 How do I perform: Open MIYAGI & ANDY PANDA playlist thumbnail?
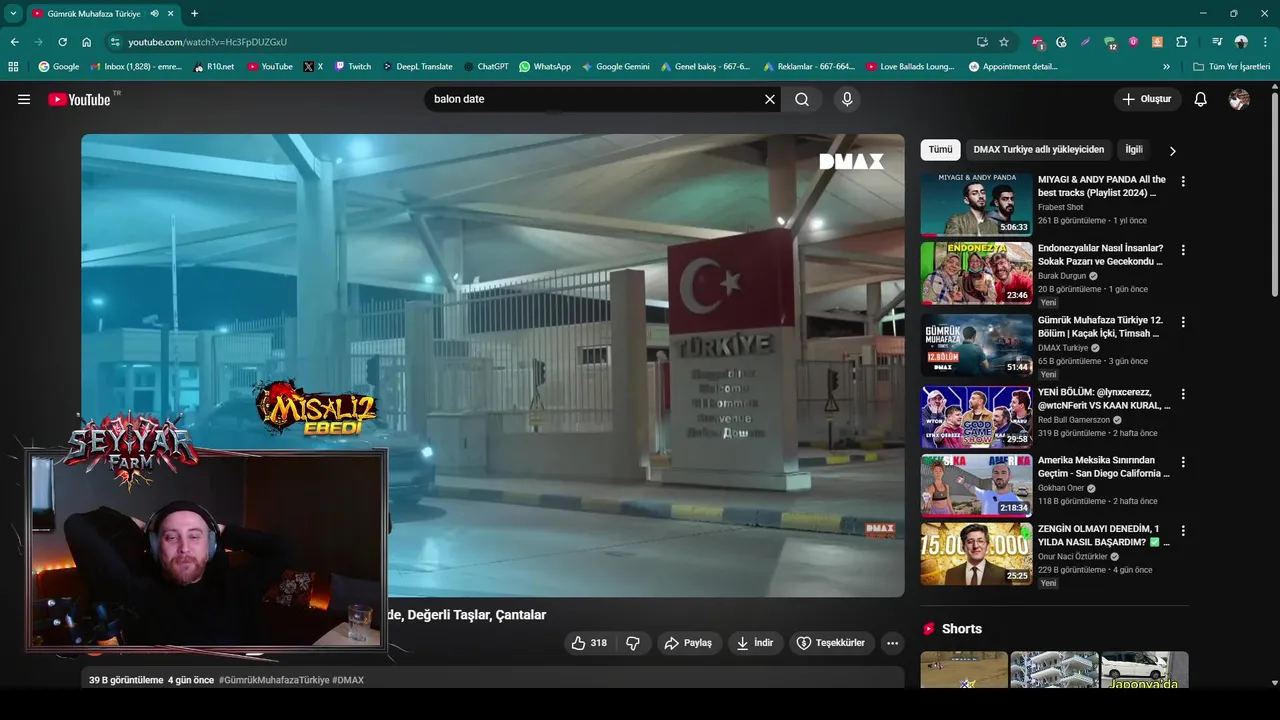pos(976,205)
